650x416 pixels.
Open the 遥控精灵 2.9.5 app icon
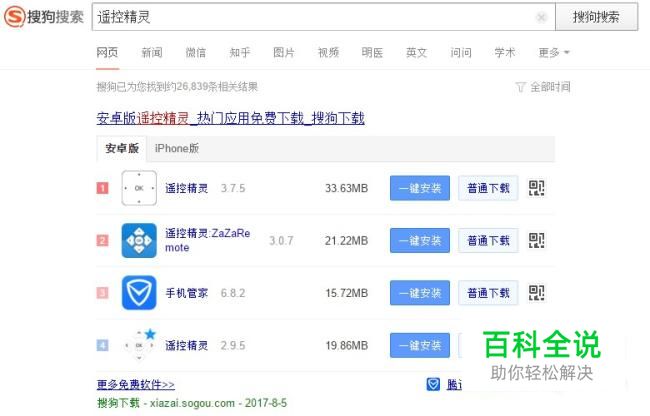[140, 345]
